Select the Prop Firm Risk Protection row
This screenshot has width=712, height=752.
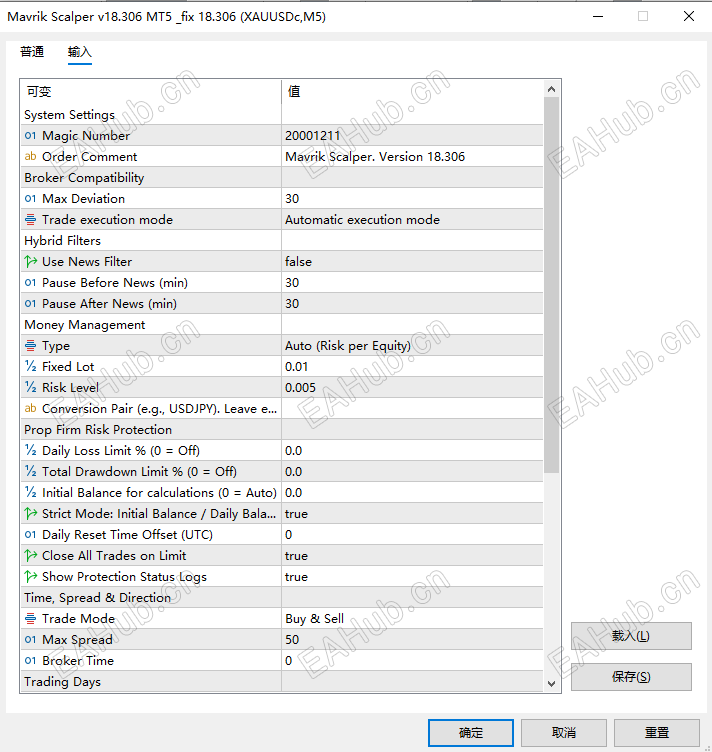tap(282, 430)
